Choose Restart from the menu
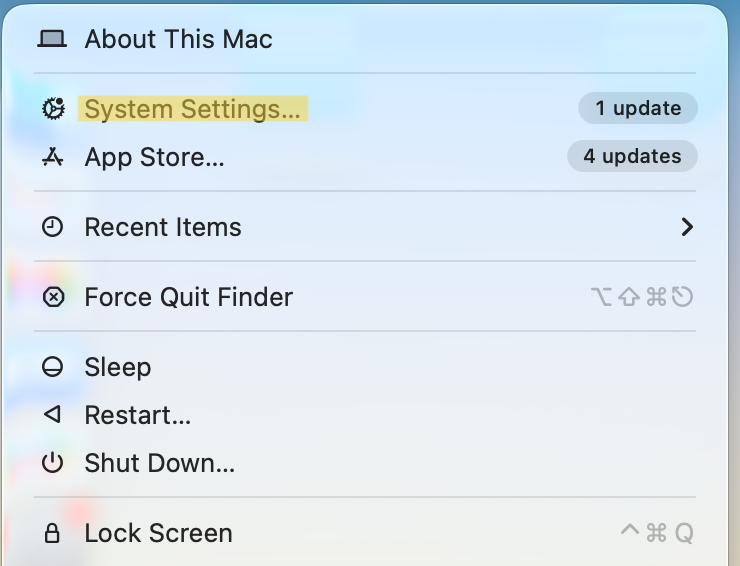The height and width of the screenshot is (566, 740). [x=137, y=414]
